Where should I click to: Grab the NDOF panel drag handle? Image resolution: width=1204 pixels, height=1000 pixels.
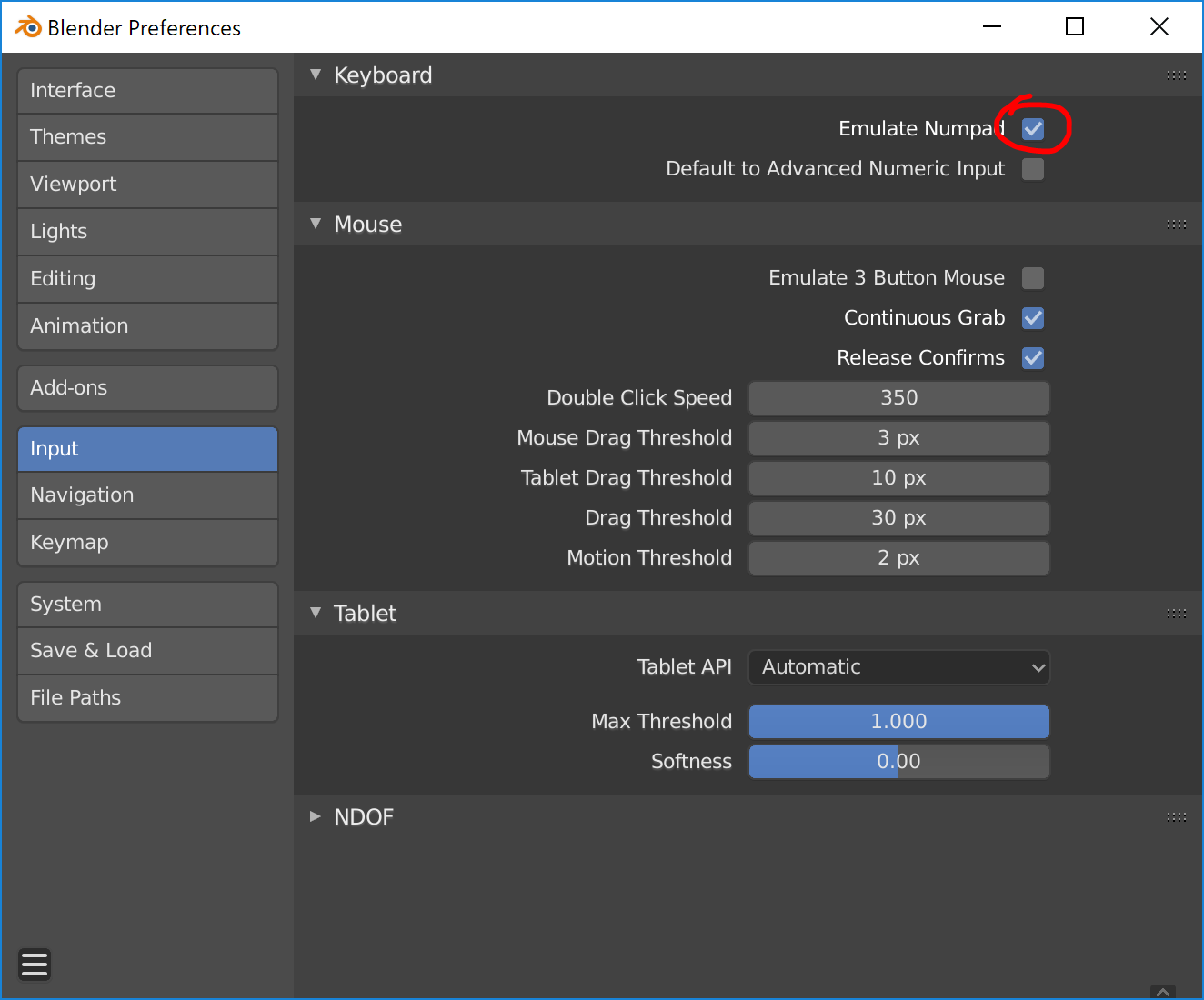click(1176, 817)
